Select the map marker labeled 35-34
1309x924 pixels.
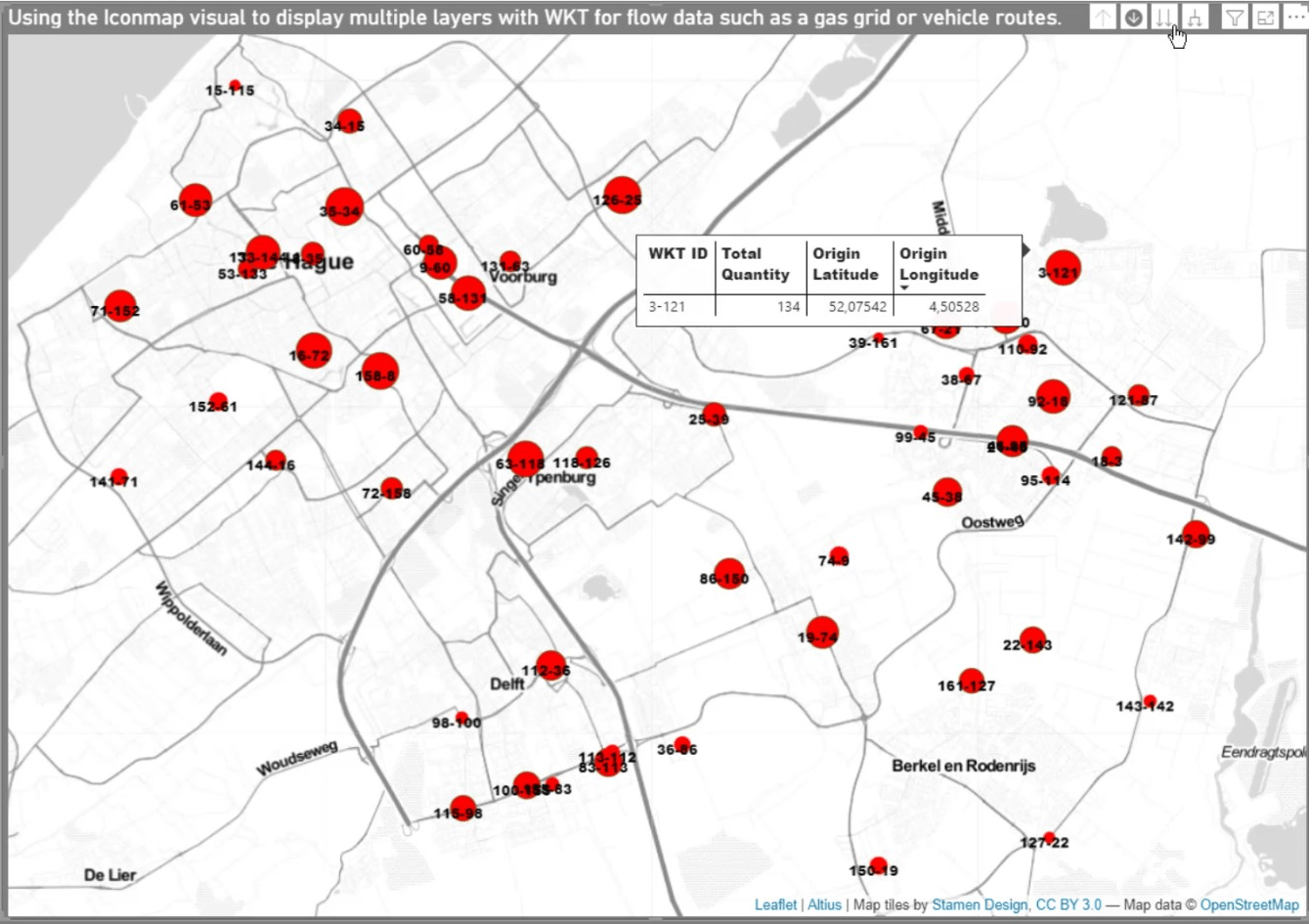(344, 206)
